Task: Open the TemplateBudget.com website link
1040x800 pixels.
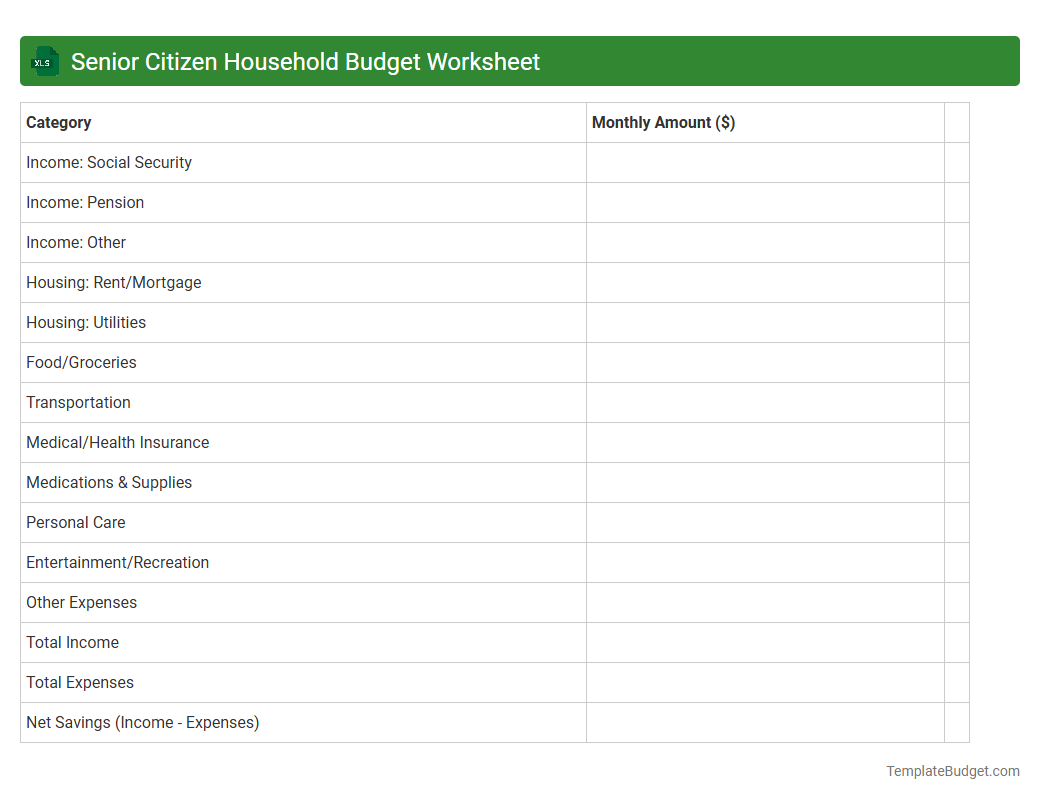Action: click(952, 771)
